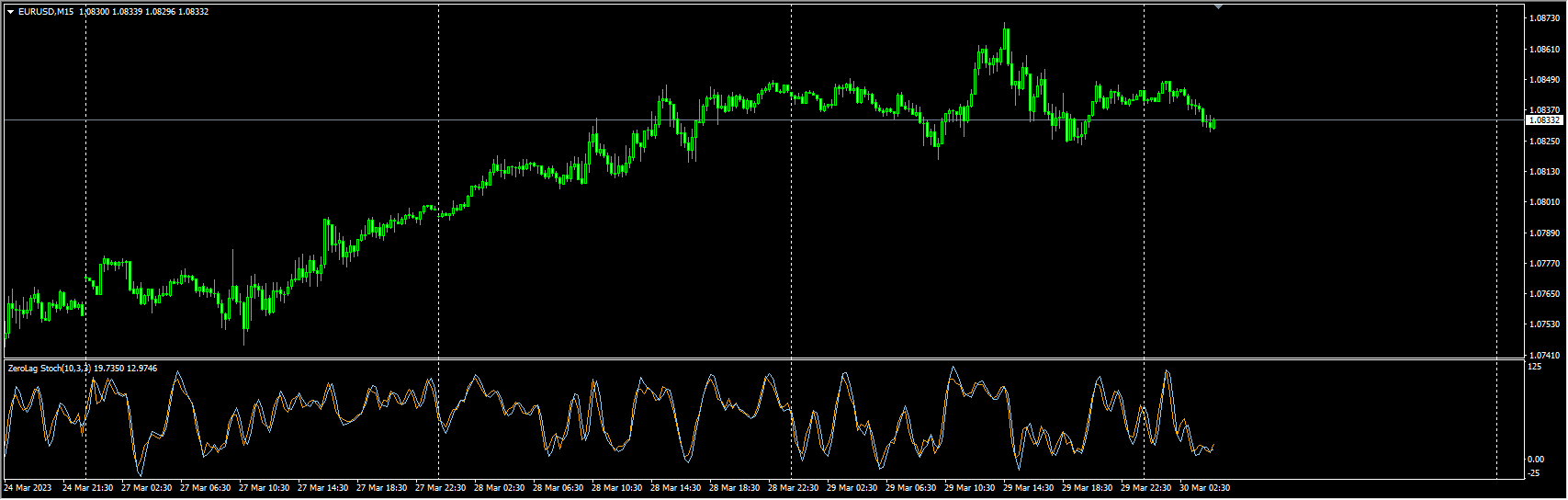Click the 0.00 level on indicator scale

[x=1535, y=460]
